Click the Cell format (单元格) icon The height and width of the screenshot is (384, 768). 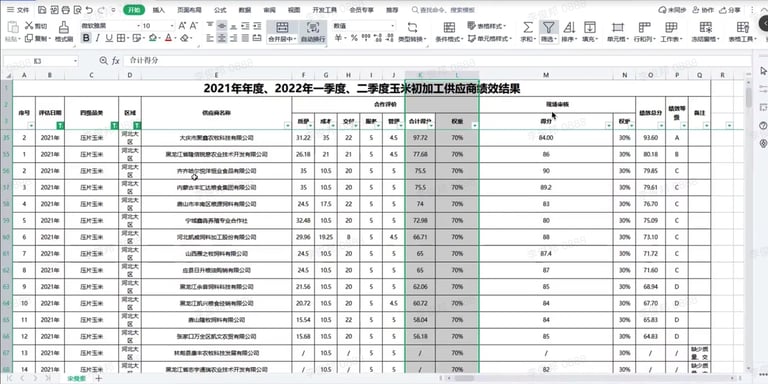(618, 27)
